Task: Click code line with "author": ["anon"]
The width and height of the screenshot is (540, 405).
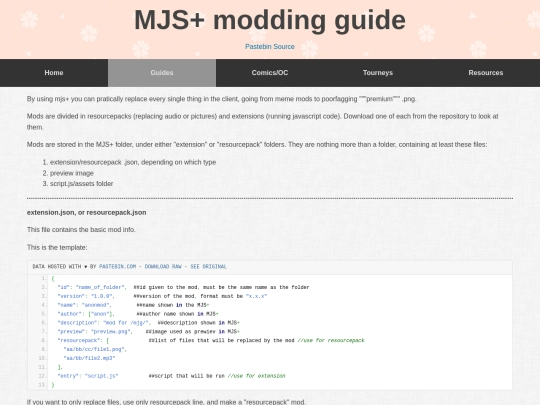Action: point(138,314)
